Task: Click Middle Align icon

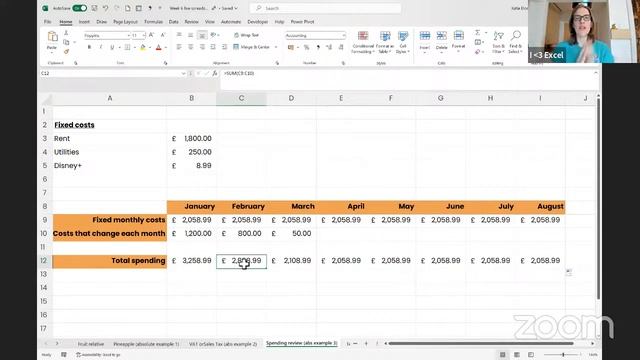Action: (191, 36)
